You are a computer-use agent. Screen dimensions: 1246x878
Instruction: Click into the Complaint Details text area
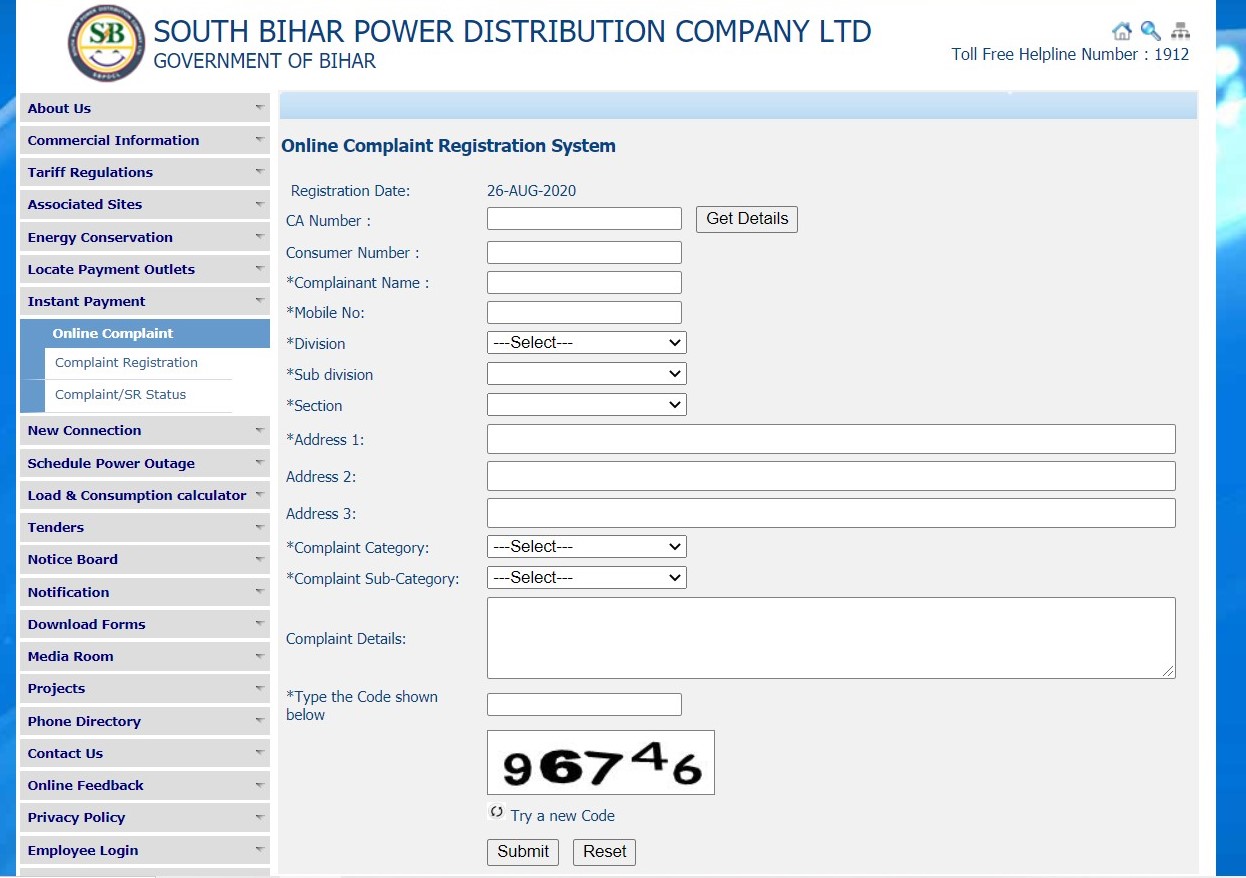click(x=831, y=638)
